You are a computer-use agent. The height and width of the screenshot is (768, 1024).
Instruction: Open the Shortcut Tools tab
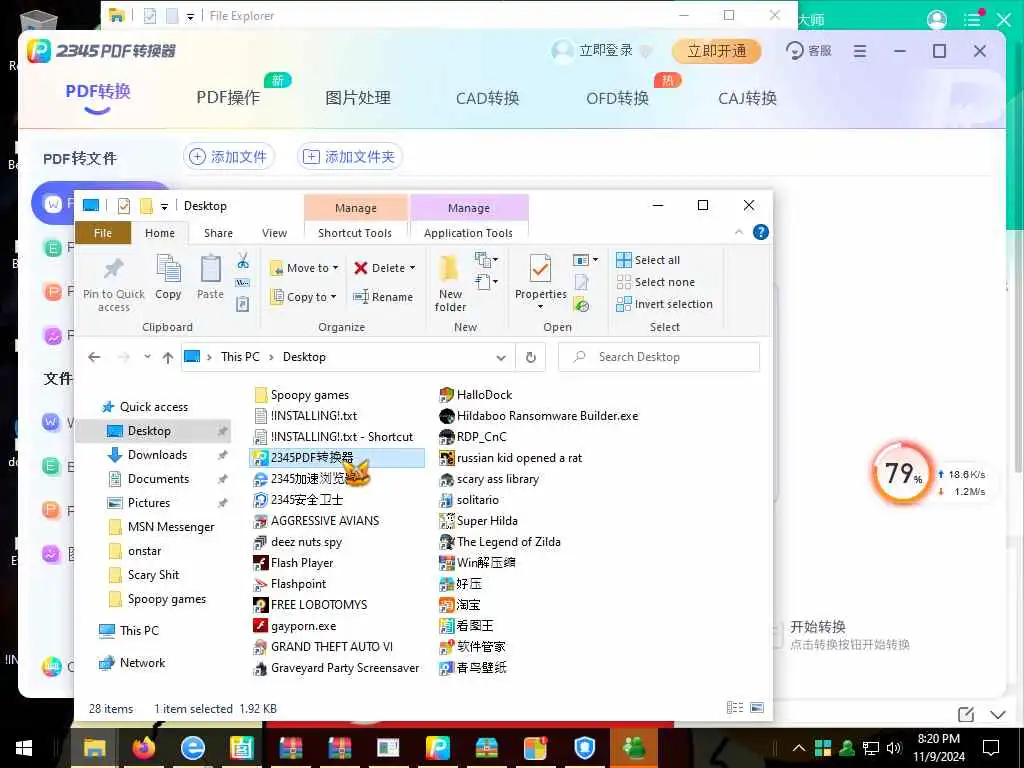[355, 233]
